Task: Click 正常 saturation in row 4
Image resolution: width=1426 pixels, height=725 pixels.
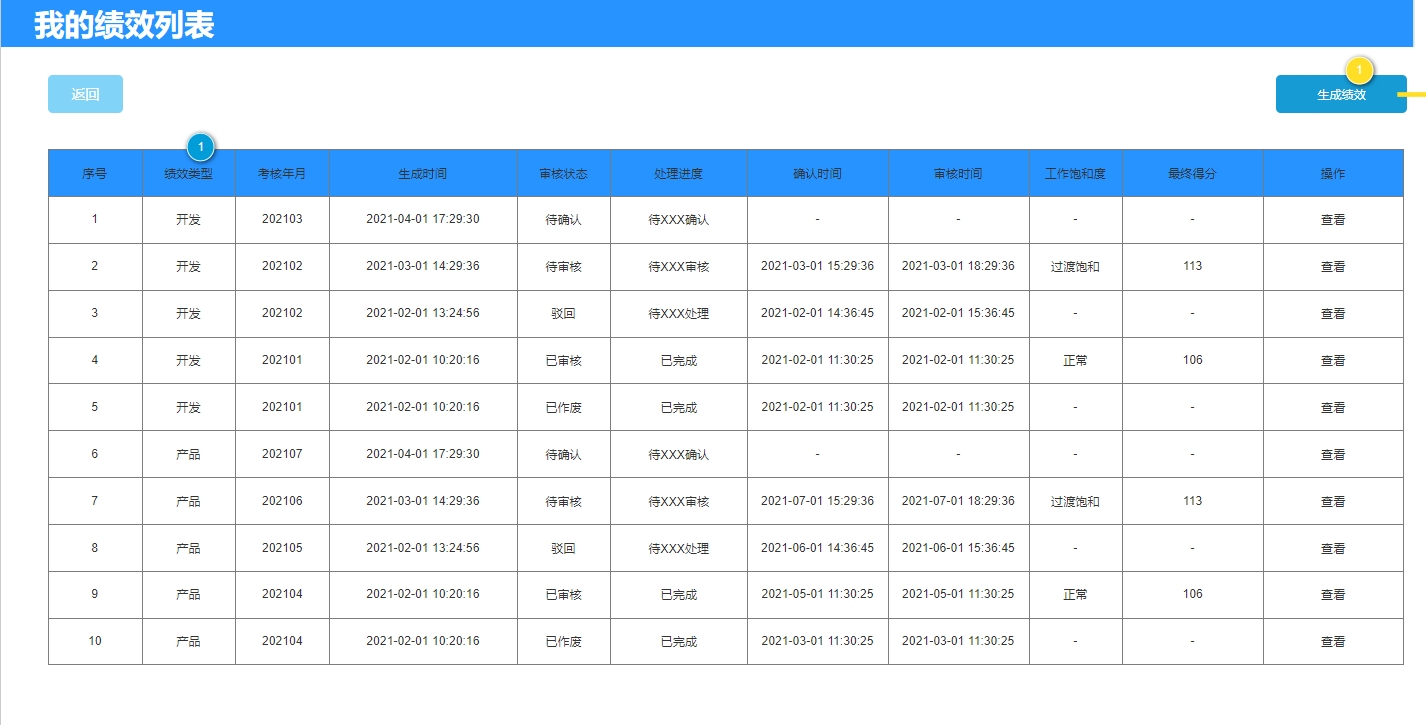Action: [1075, 361]
